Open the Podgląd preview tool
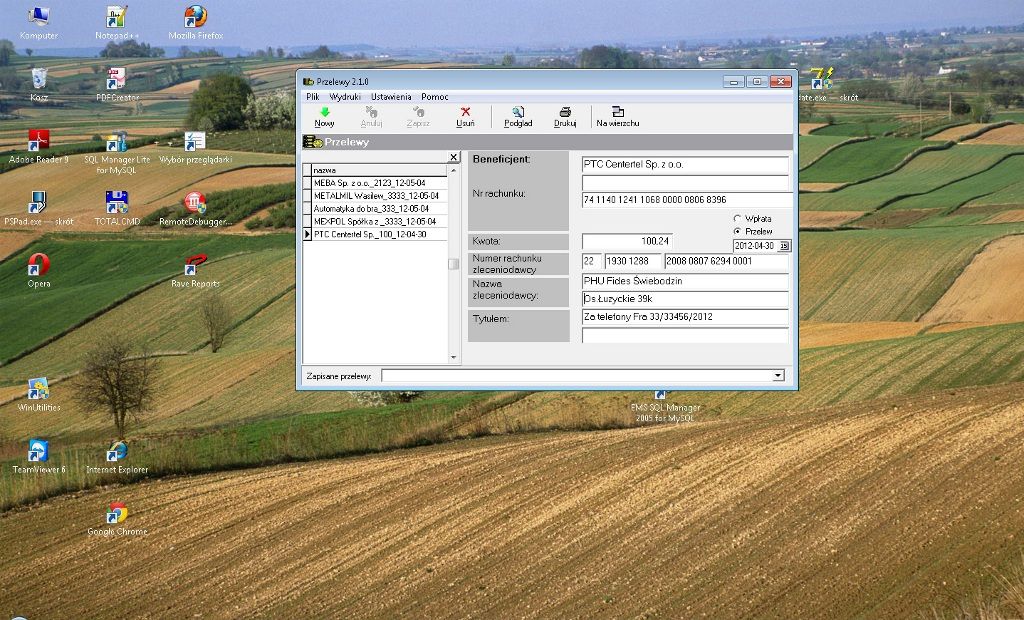 [x=518, y=117]
